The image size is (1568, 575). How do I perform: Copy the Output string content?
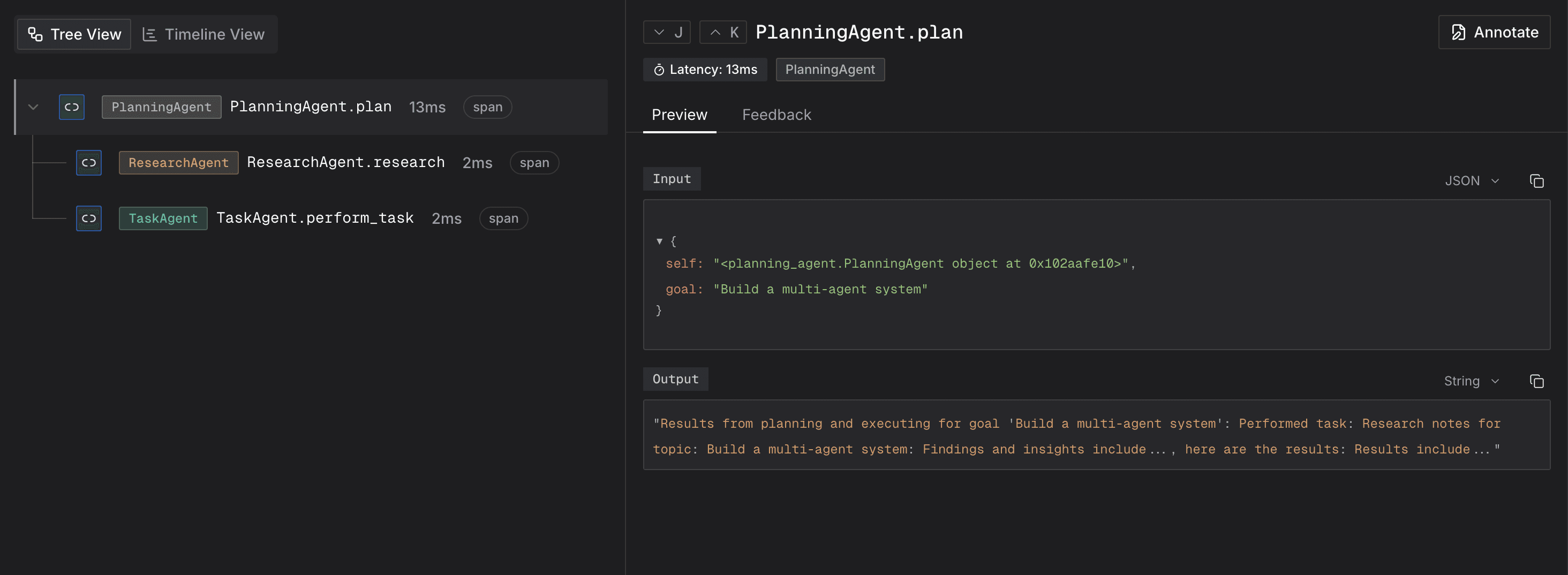point(1536,382)
